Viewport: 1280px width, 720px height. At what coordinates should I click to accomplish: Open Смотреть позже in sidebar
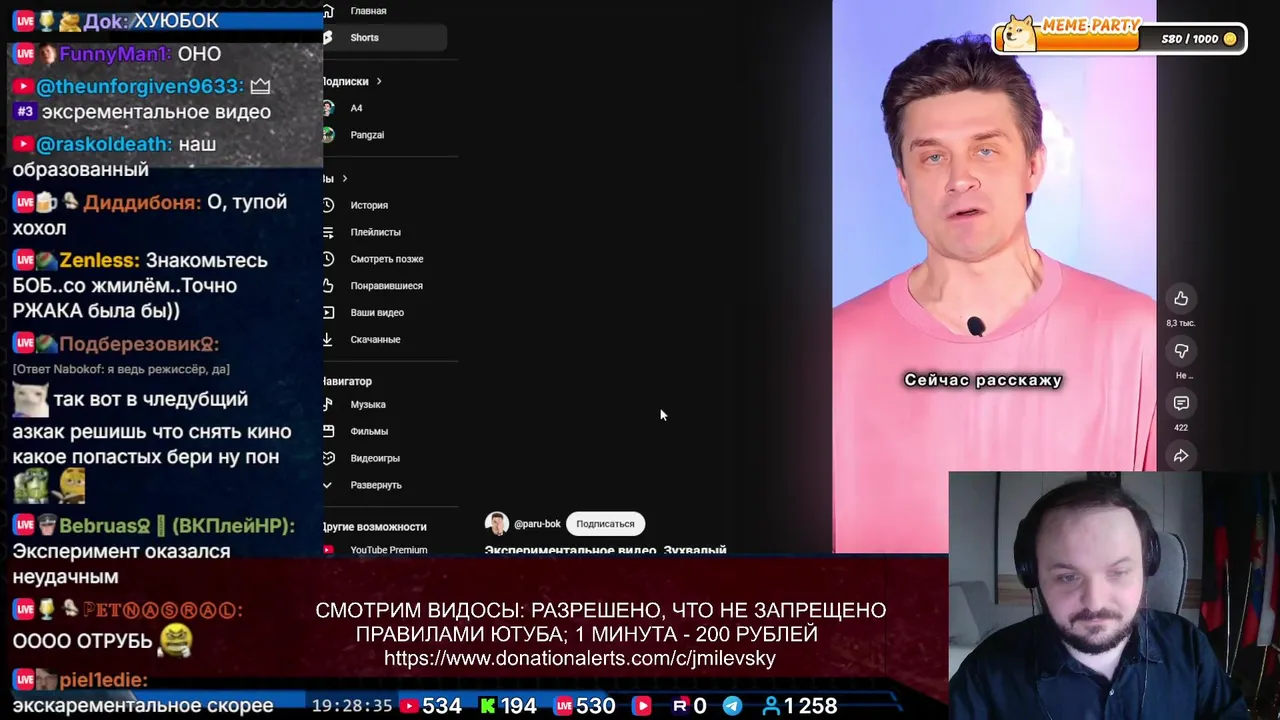(x=387, y=259)
